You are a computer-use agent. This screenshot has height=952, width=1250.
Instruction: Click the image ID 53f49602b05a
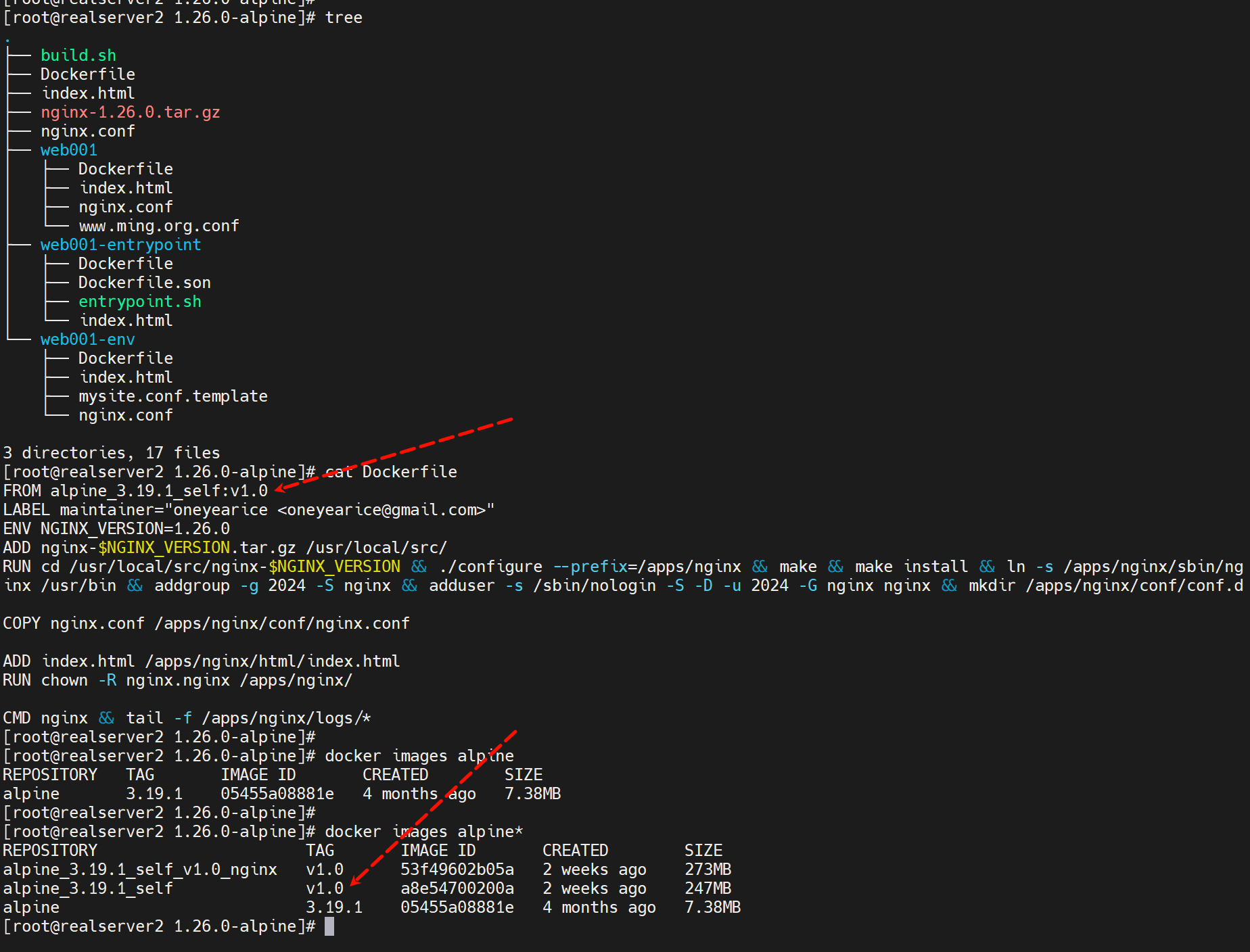(457, 870)
